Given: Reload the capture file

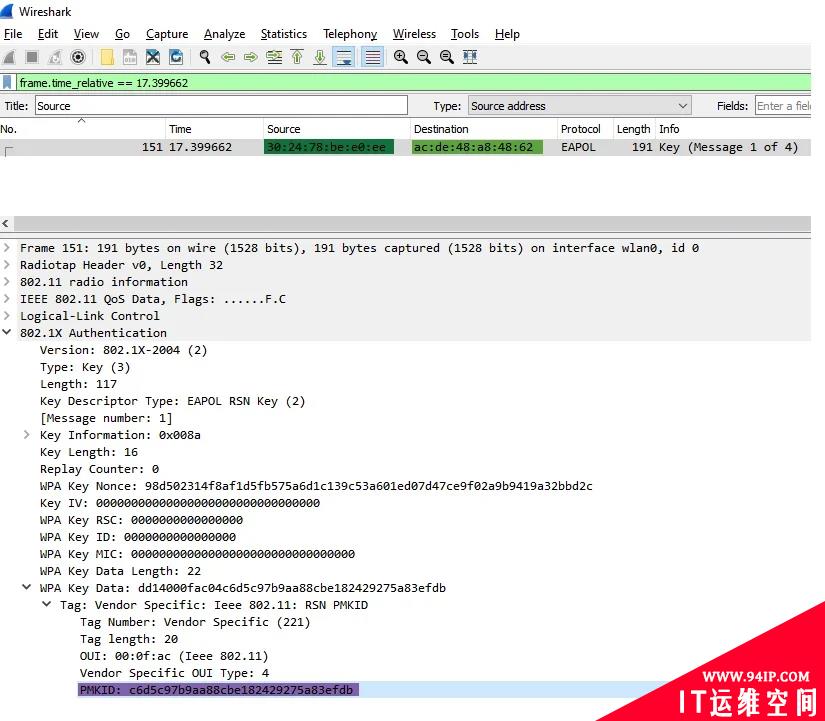Looking at the screenshot, I should (176, 57).
